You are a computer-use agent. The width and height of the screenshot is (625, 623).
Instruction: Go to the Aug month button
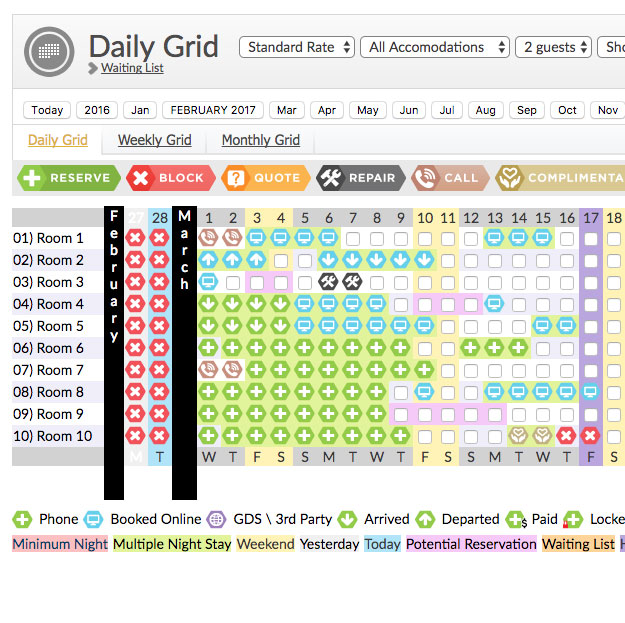(485, 110)
